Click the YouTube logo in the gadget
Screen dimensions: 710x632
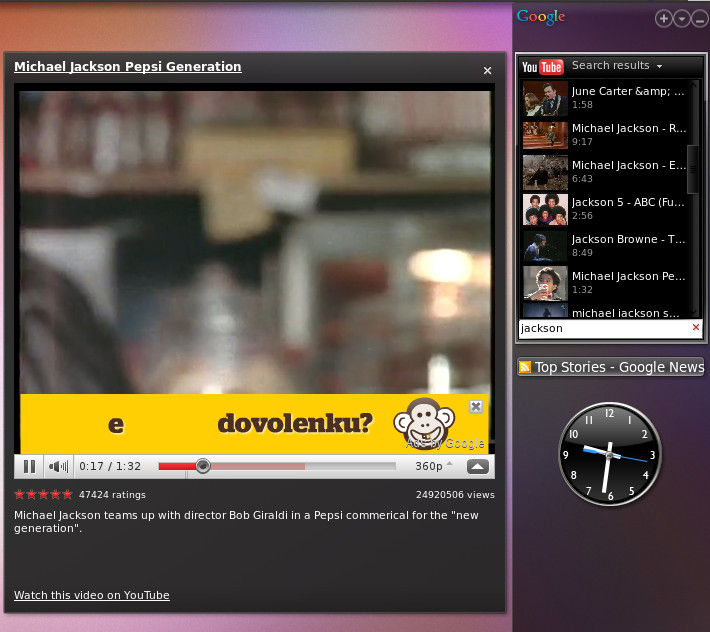tap(542, 67)
